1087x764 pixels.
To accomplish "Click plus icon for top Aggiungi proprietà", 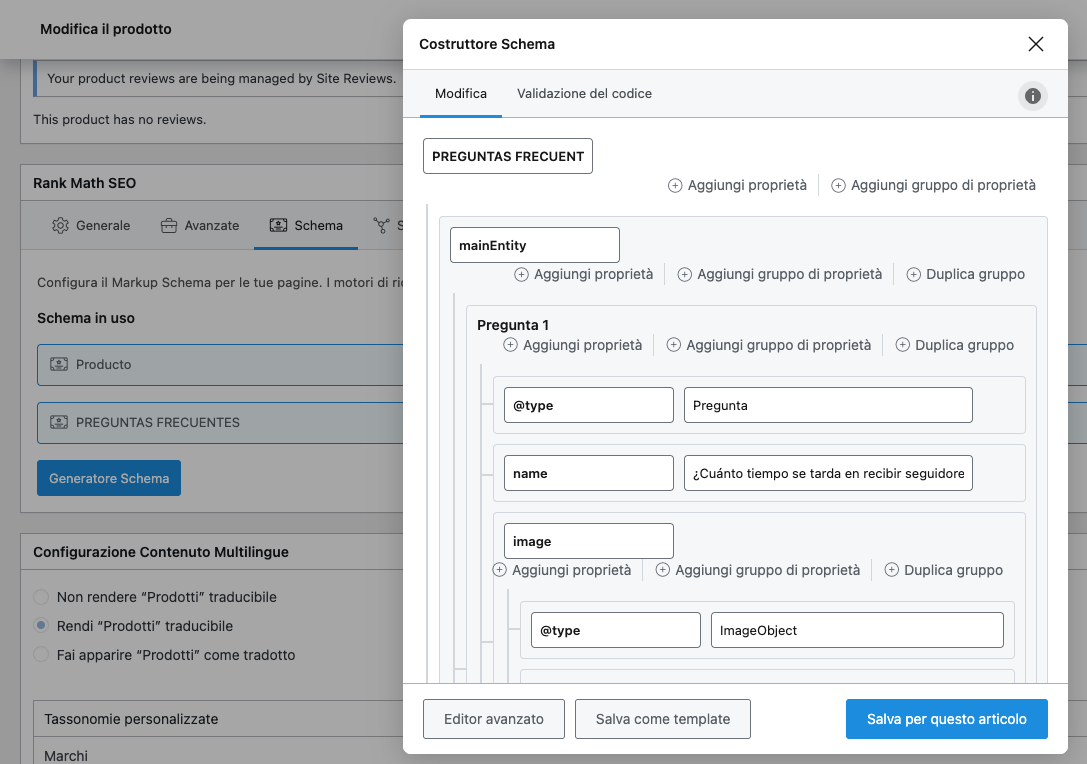I will [675, 185].
